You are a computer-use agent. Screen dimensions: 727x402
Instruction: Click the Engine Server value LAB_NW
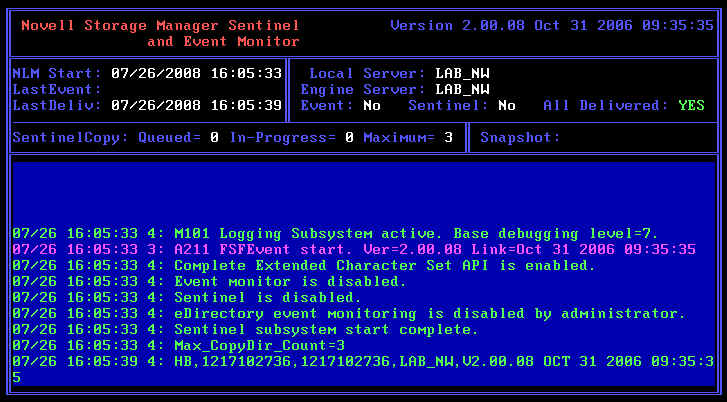click(462, 89)
